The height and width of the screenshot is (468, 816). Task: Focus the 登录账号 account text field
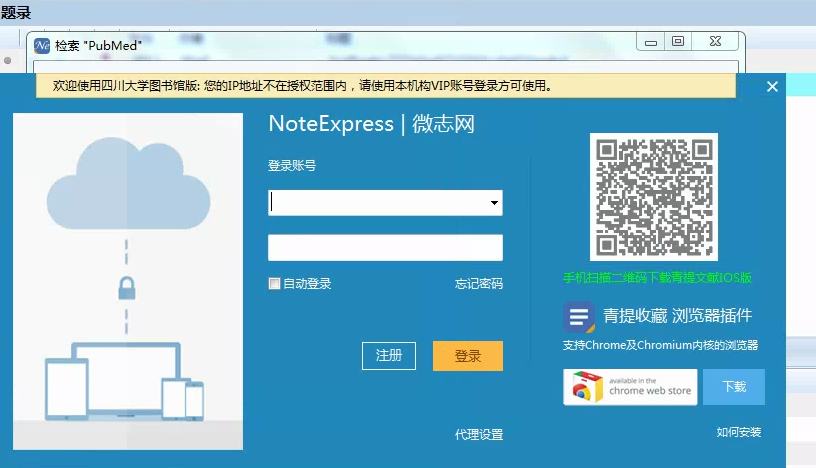pos(378,204)
